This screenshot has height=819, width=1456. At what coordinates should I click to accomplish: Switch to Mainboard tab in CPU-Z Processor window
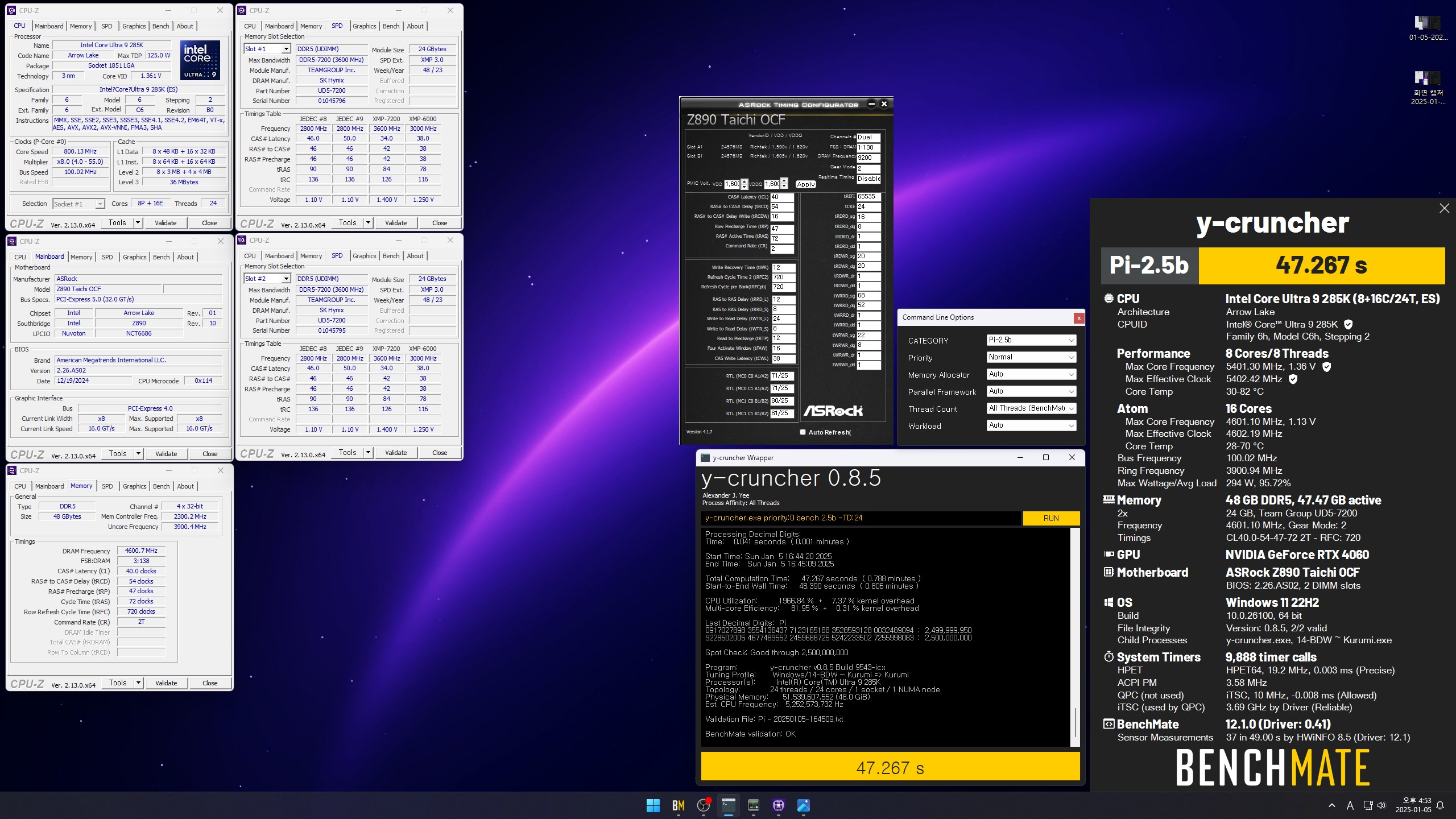click(49, 26)
